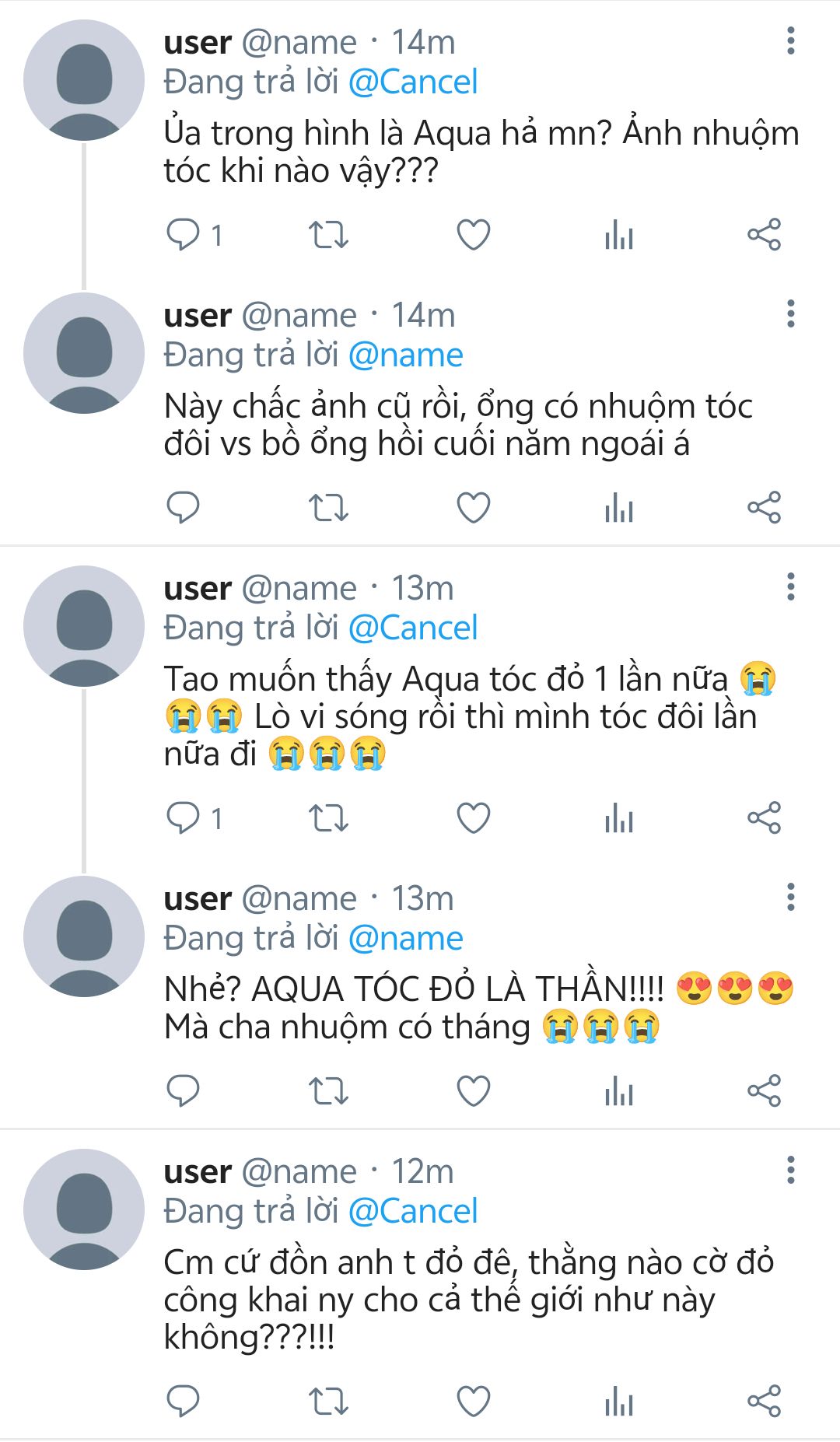
Task: Share the first tweet in the thread
Action: point(764,235)
